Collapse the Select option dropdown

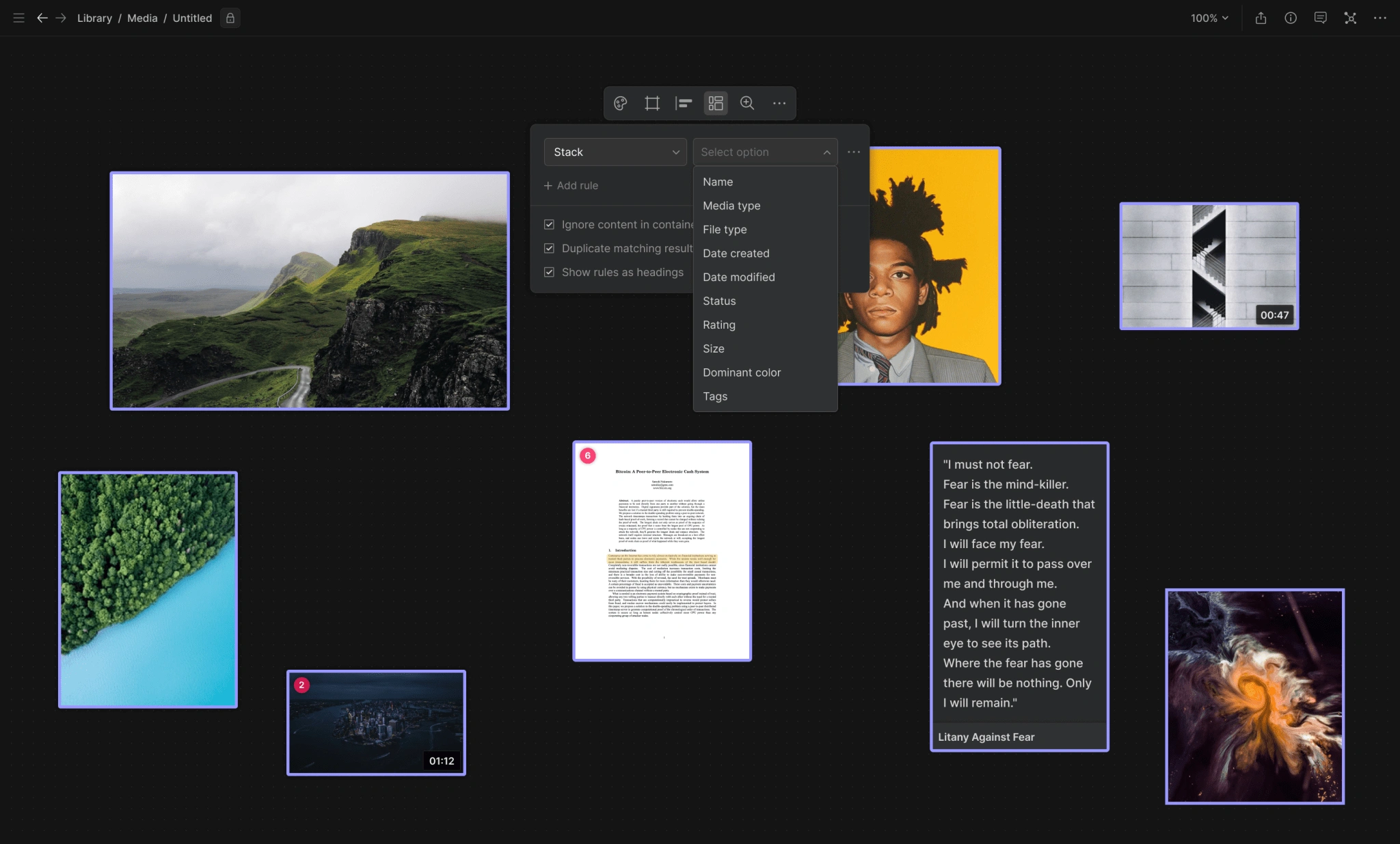pyautogui.click(x=764, y=152)
